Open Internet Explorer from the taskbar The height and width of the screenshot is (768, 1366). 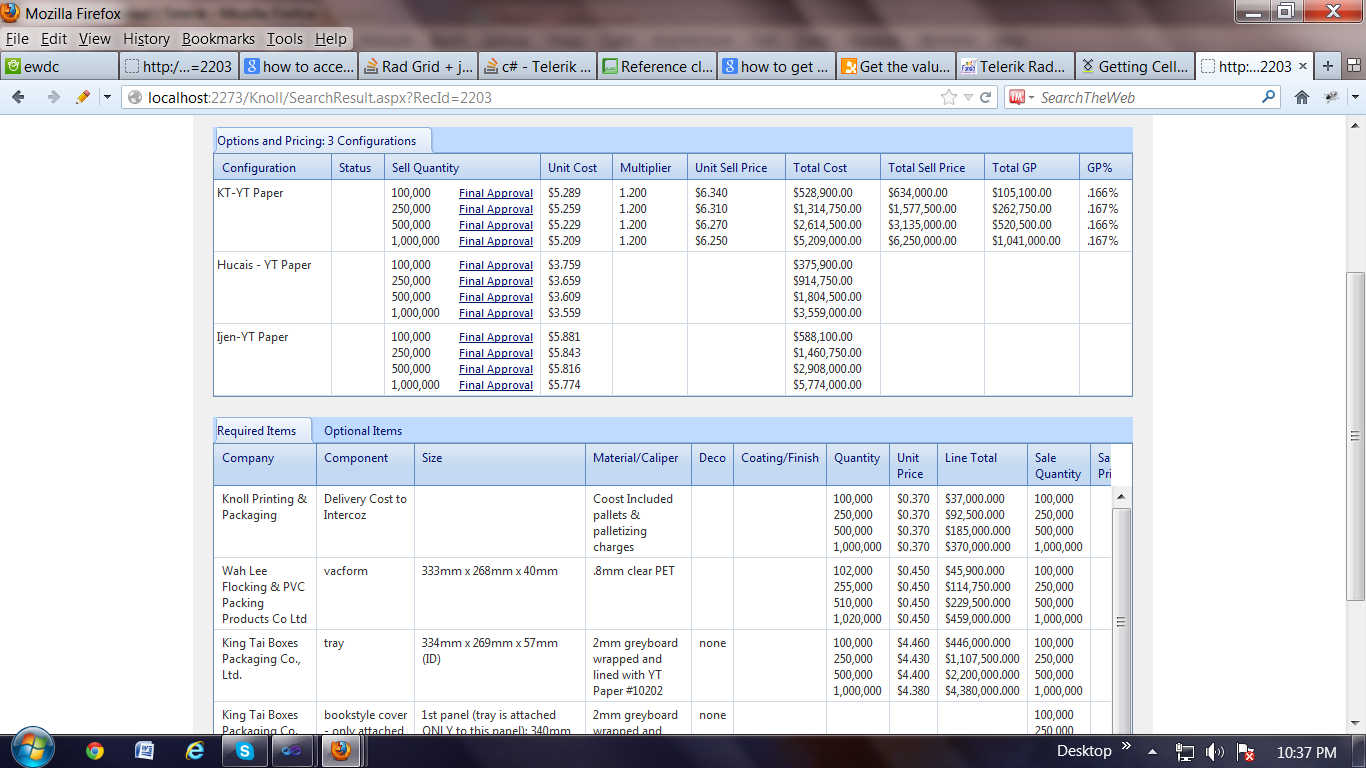195,750
